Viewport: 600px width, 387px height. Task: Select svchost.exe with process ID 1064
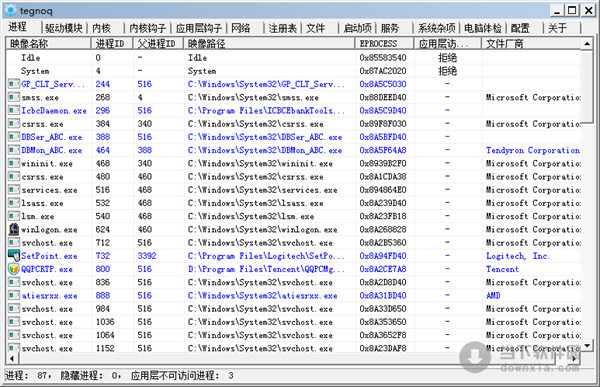pyautogui.click(x=293, y=335)
